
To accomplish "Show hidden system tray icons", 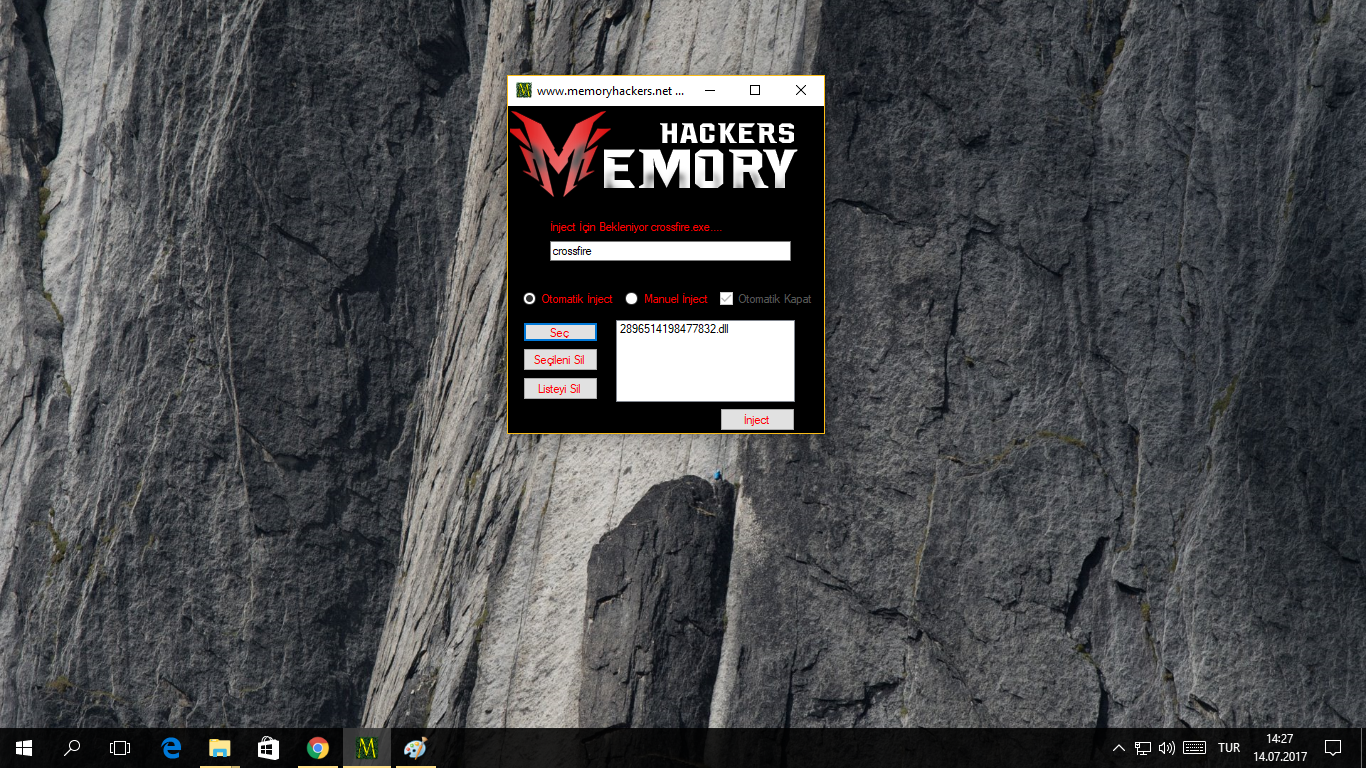I will pyautogui.click(x=1119, y=748).
